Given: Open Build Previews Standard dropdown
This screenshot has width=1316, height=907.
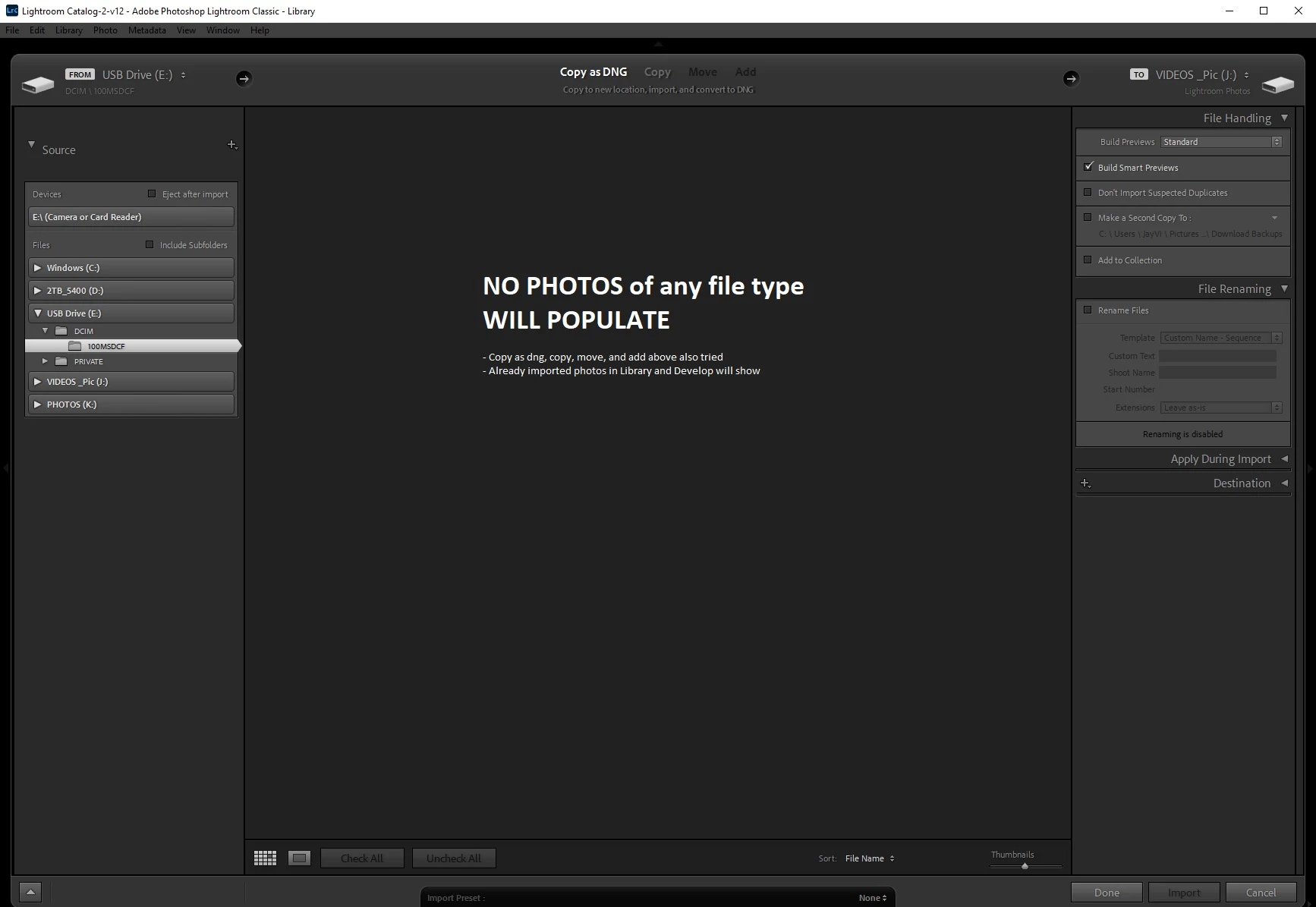Looking at the screenshot, I should point(1221,142).
